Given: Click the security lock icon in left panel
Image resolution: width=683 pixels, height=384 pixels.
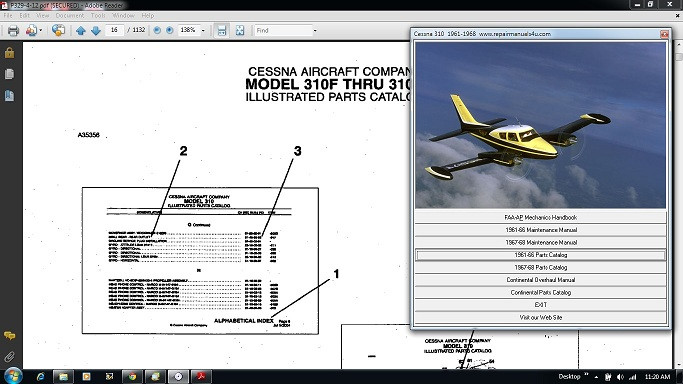Looking at the screenshot, I should (x=10, y=53).
